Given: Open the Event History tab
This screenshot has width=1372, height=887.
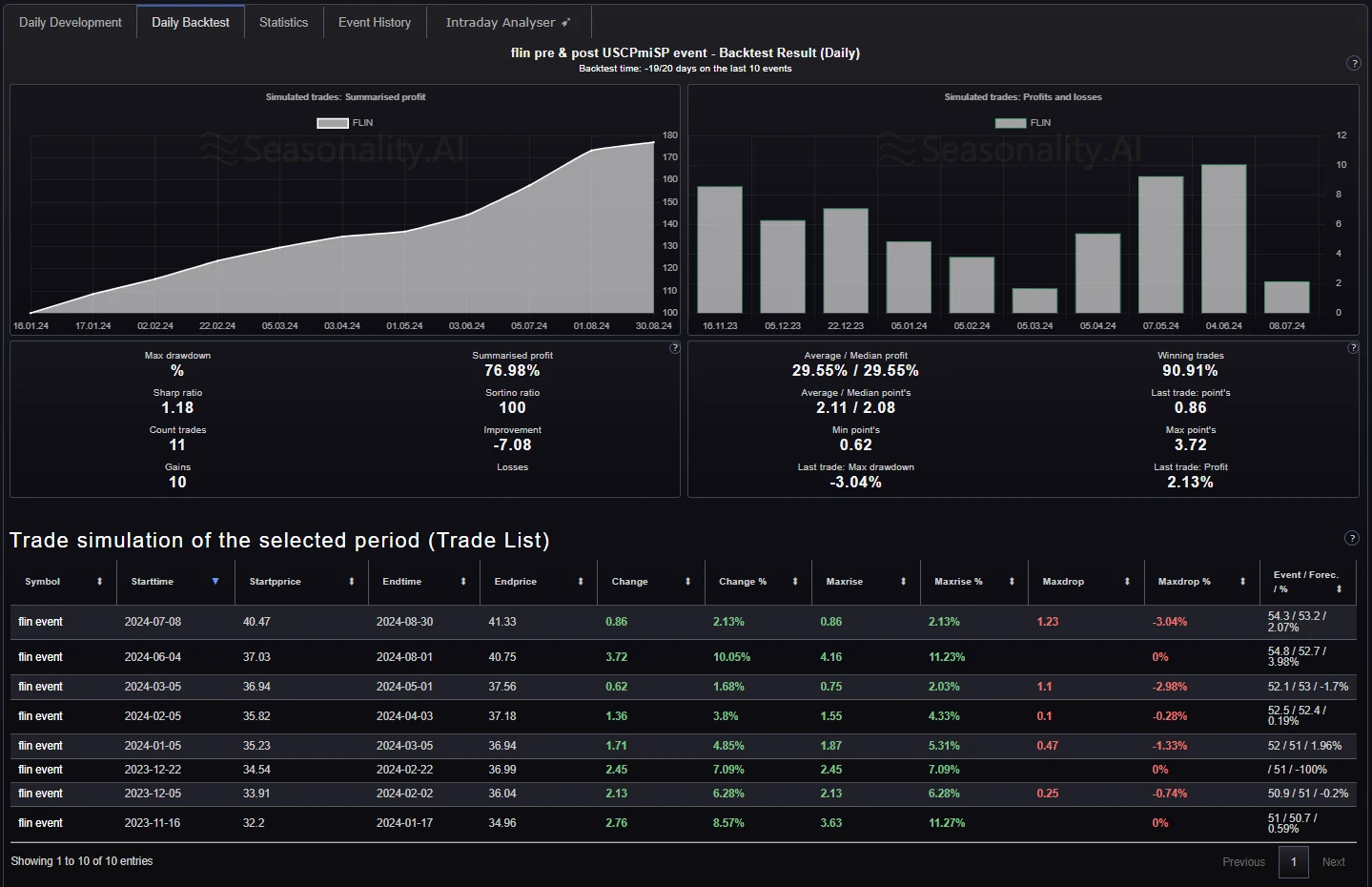Looking at the screenshot, I should click(x=374, y=22).
